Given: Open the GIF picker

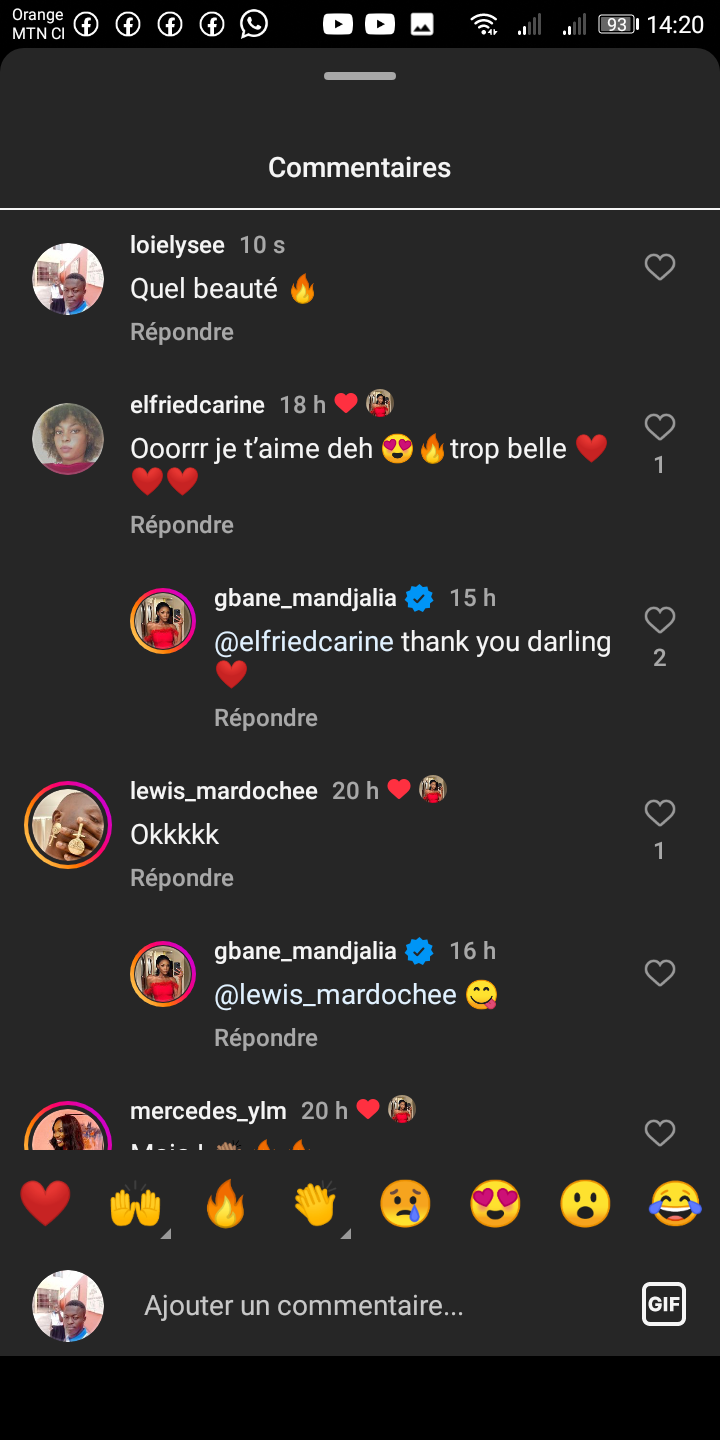Looking at the screenshot, I should [664, 1304].
